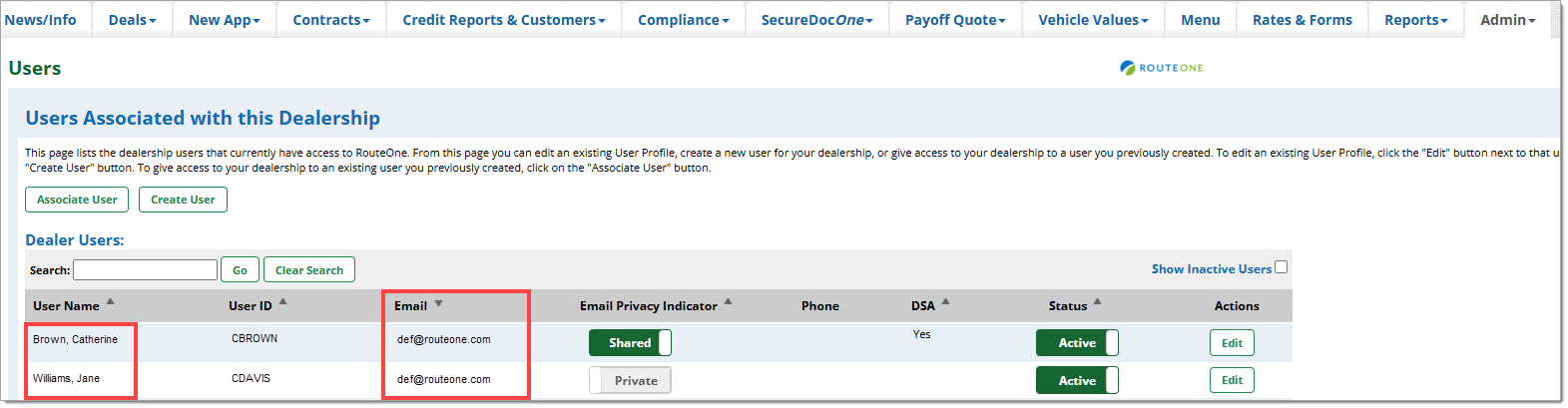Toggle Shared email privacy for Catherine Brown
1568x408 pixels.
coord(630,343)
